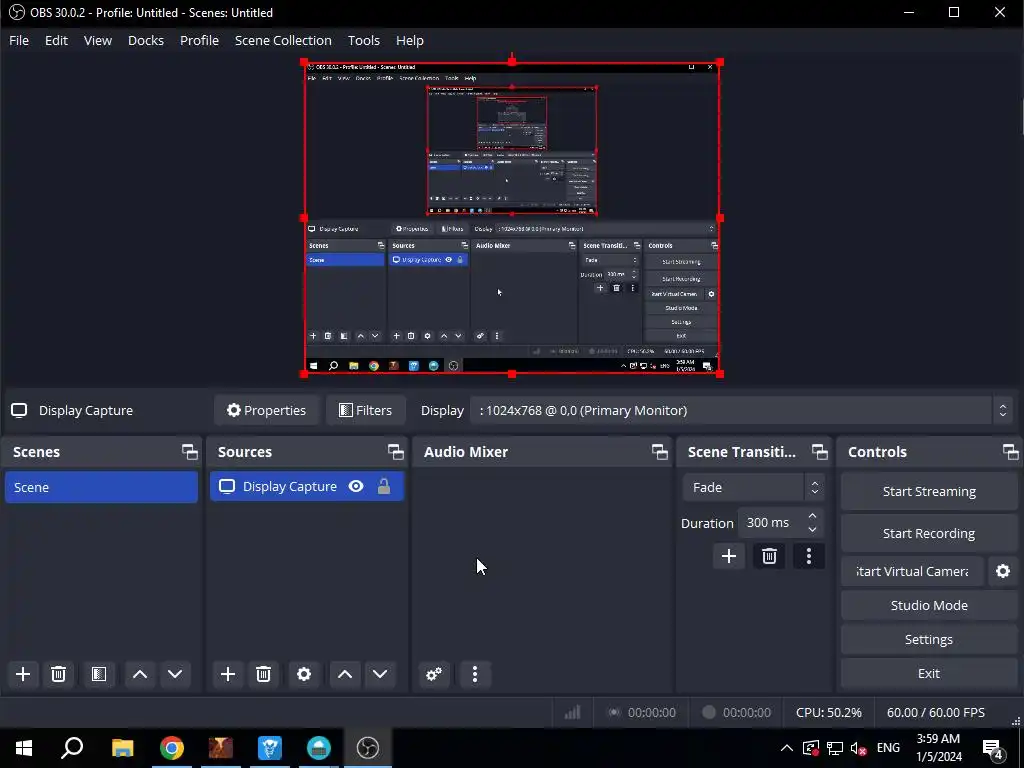Open File Explorer from the taskbar
Image resolution: width=1024 pixels, height=768 pixels.
pyautogui.click(x=123, y=748)
